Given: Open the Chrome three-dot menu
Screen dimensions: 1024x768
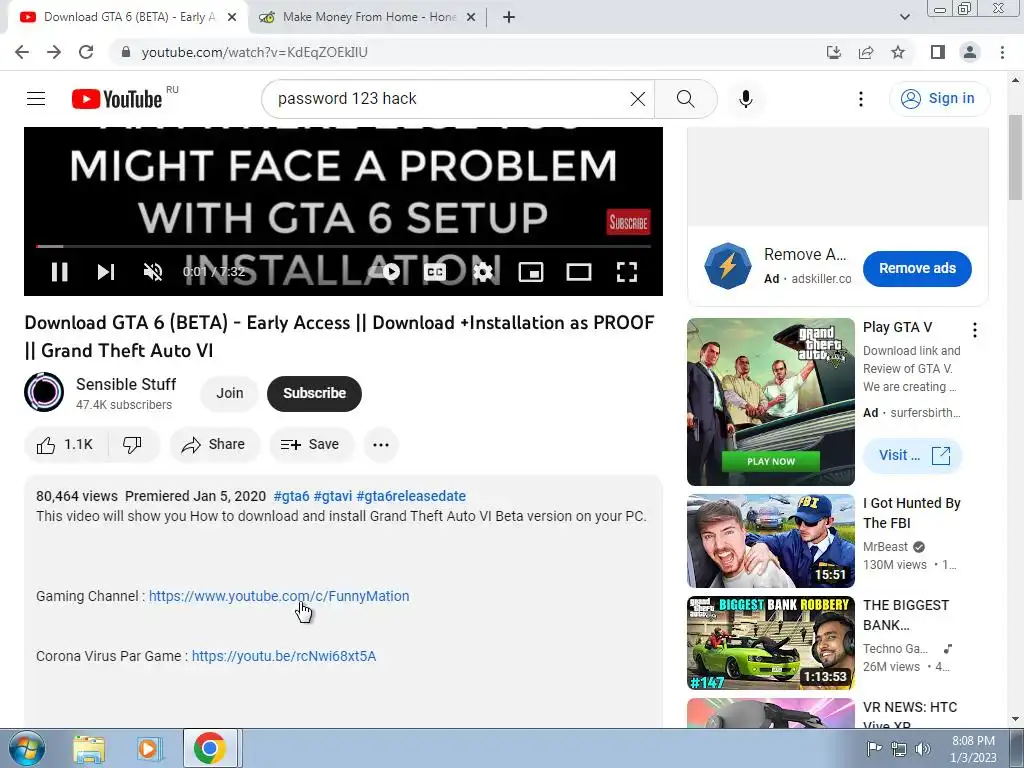Looking at the screenshot, I should (x=1002, y=52).
